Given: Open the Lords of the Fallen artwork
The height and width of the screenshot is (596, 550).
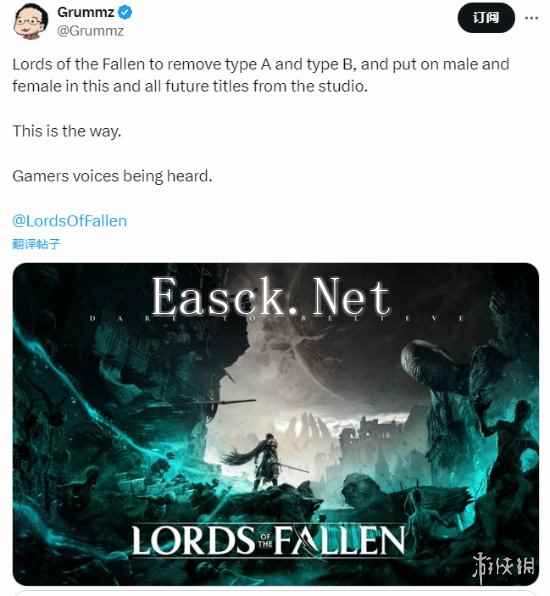Looking at the screenshot, I should (276, 424).
